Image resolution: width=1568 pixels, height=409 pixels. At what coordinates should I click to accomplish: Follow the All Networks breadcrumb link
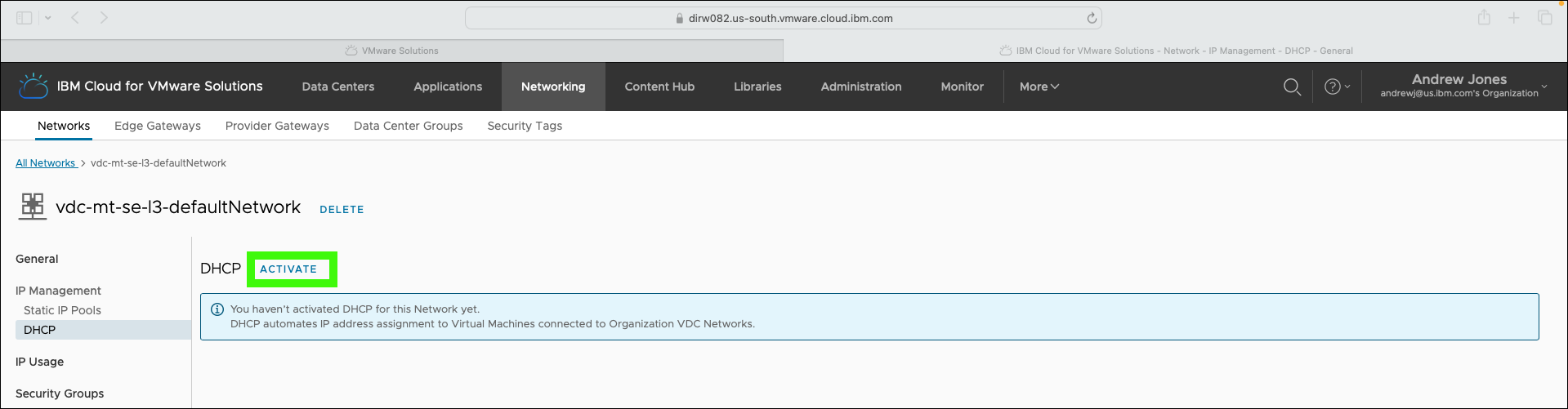pos(46,163)
